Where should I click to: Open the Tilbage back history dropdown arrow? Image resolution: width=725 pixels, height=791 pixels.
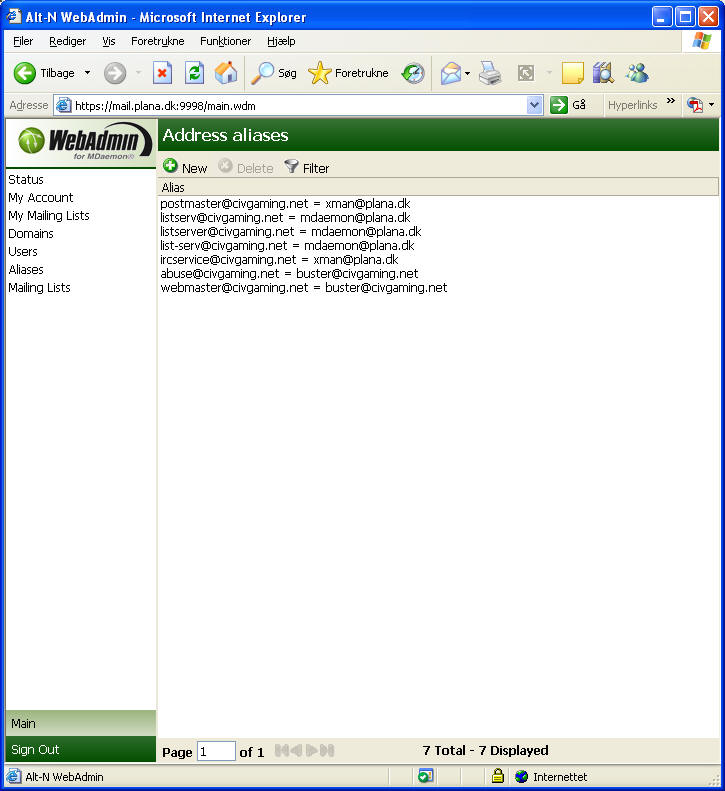(x=87, y=73)
